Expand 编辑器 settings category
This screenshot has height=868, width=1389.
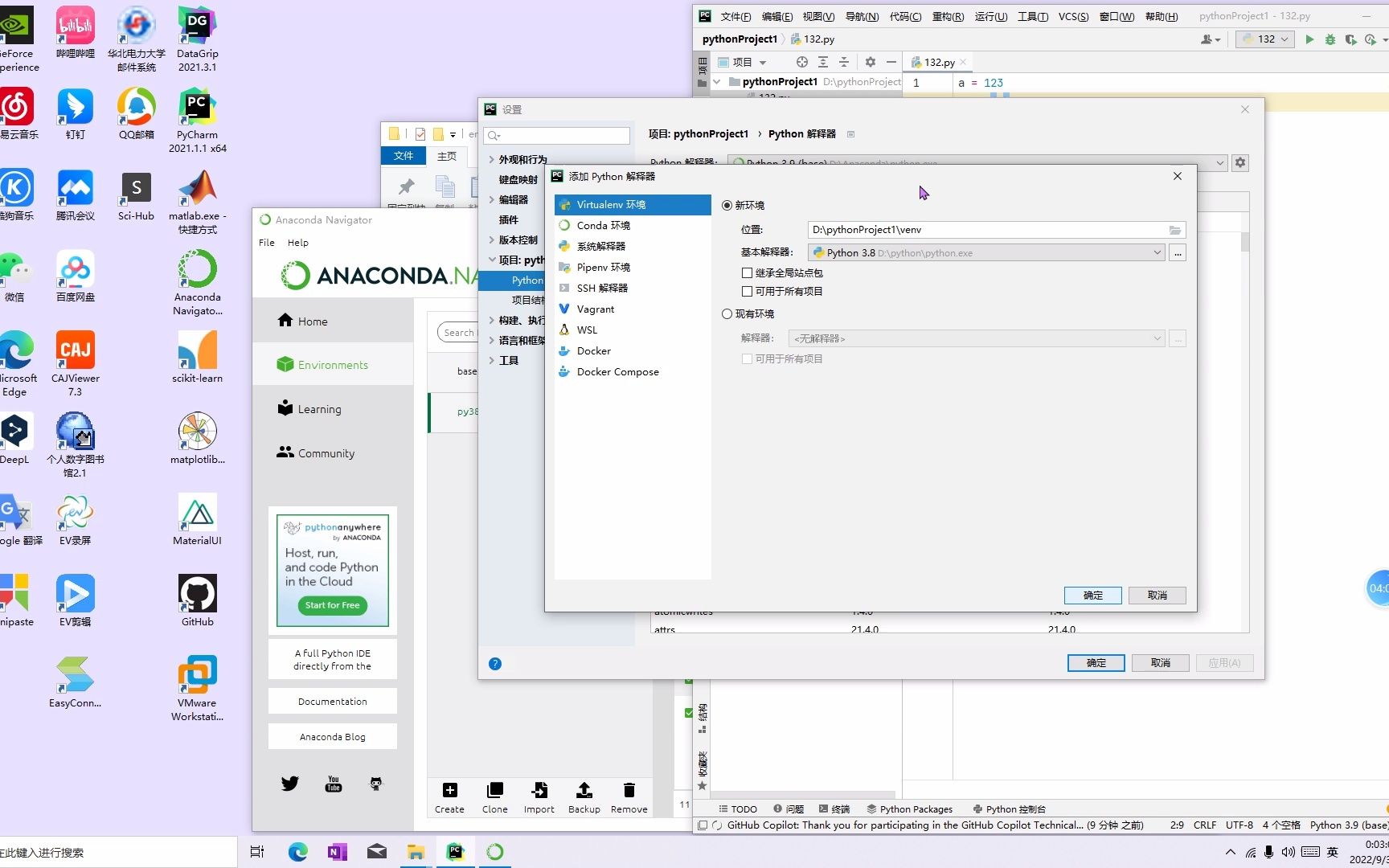[491, 199]
